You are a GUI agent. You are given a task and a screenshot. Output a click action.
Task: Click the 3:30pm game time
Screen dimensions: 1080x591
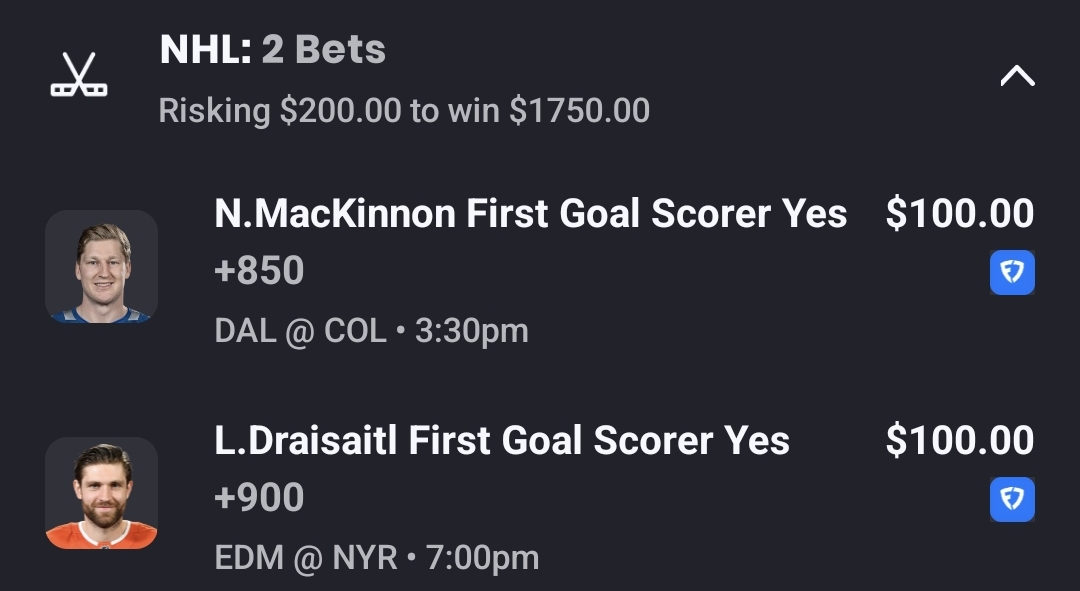coord(471,331)
